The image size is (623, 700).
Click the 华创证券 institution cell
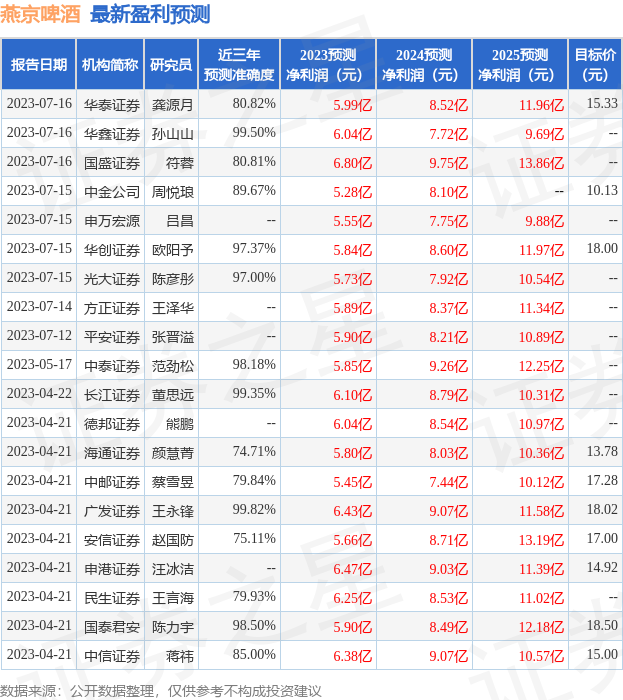(112, 250)
